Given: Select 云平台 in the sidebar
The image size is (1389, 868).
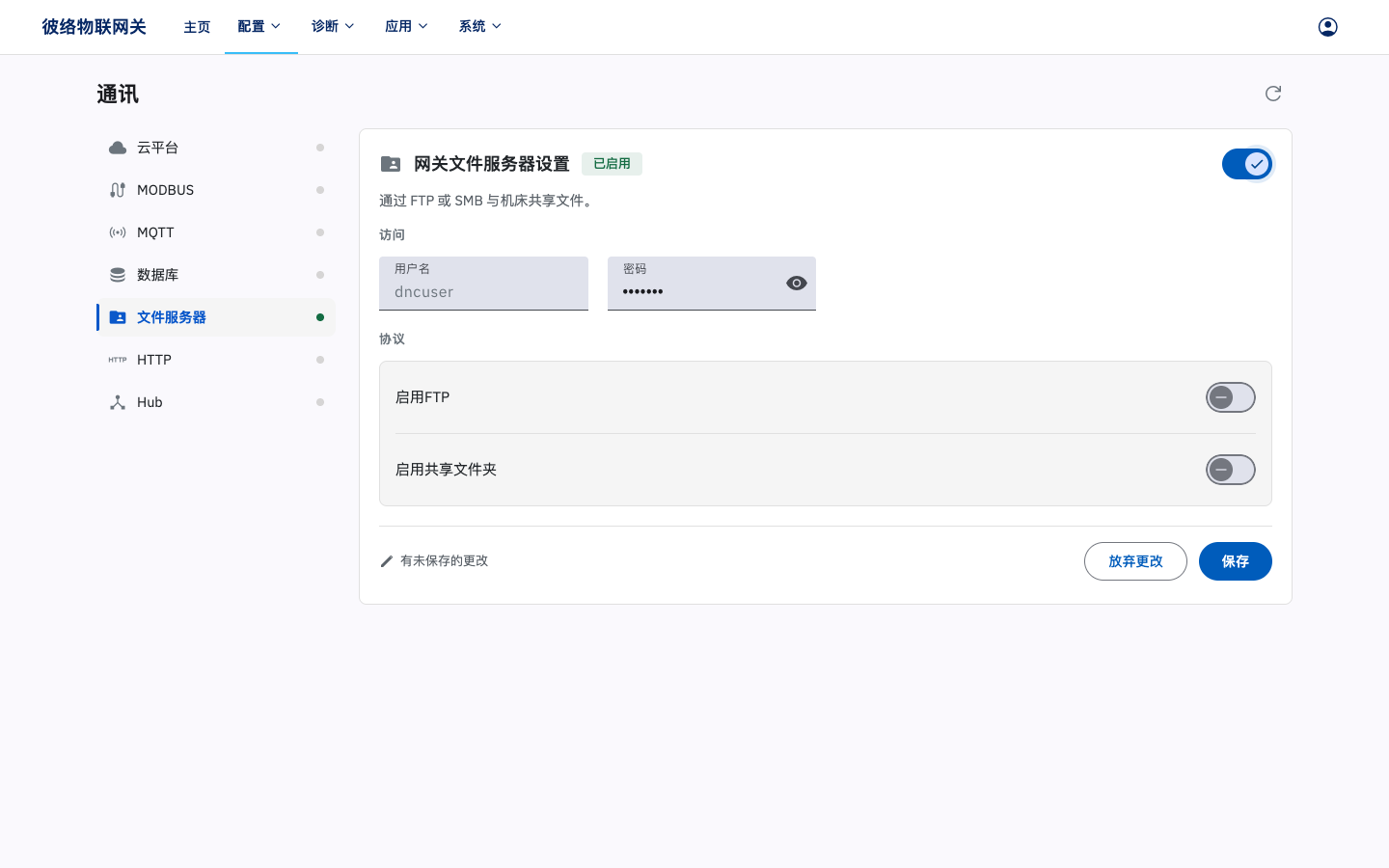Looking at the screenshot, I should coord(216,148).
